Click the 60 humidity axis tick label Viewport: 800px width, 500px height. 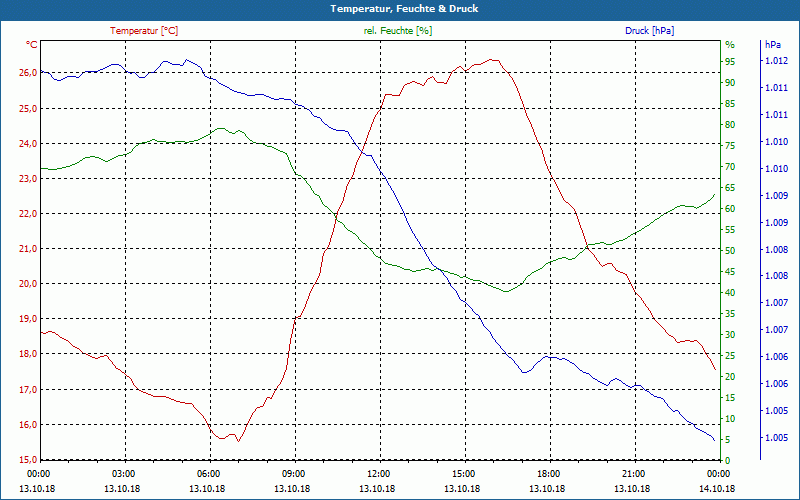coord(730,209)
